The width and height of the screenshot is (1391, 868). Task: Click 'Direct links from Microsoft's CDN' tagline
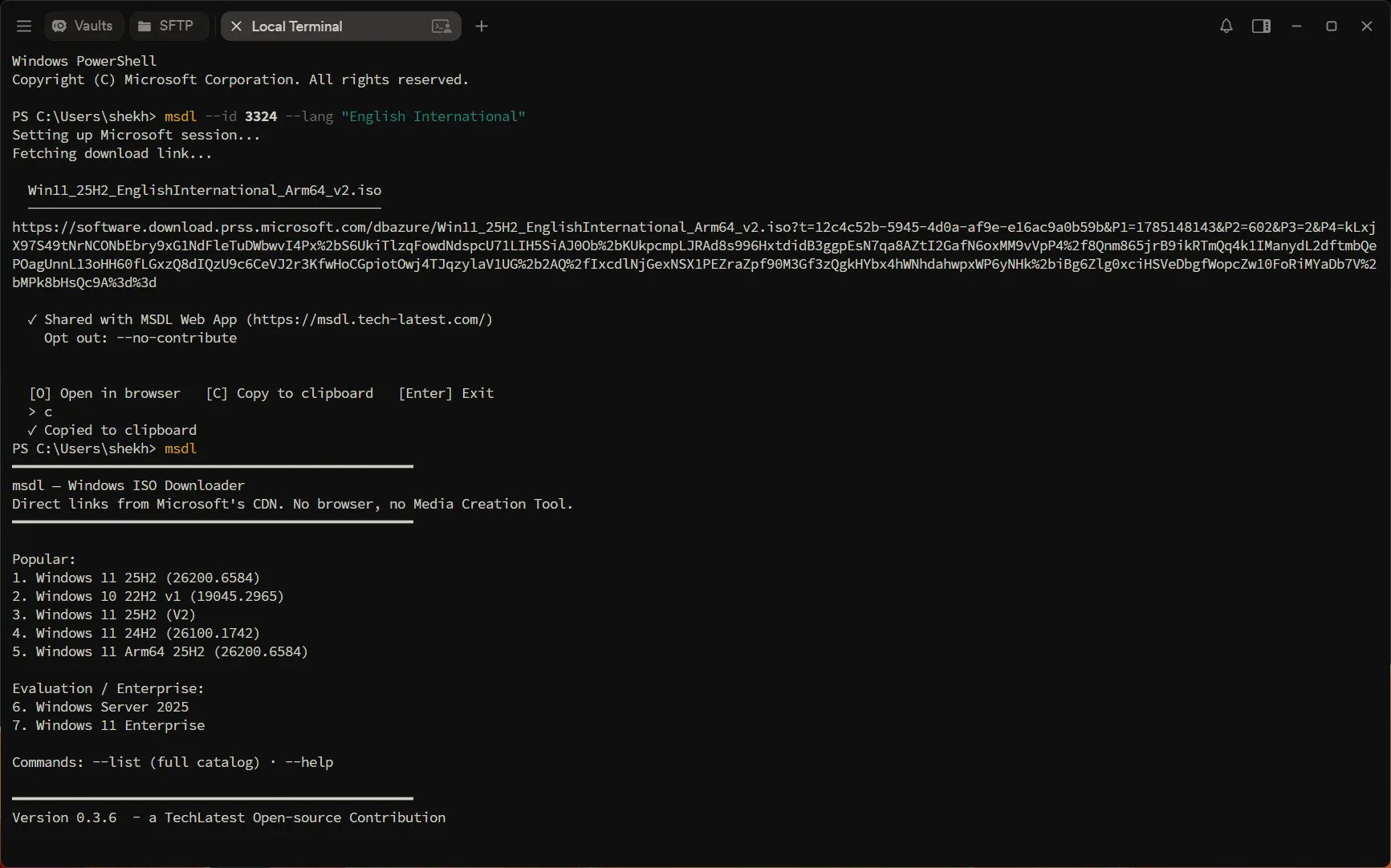coord(293,504)
